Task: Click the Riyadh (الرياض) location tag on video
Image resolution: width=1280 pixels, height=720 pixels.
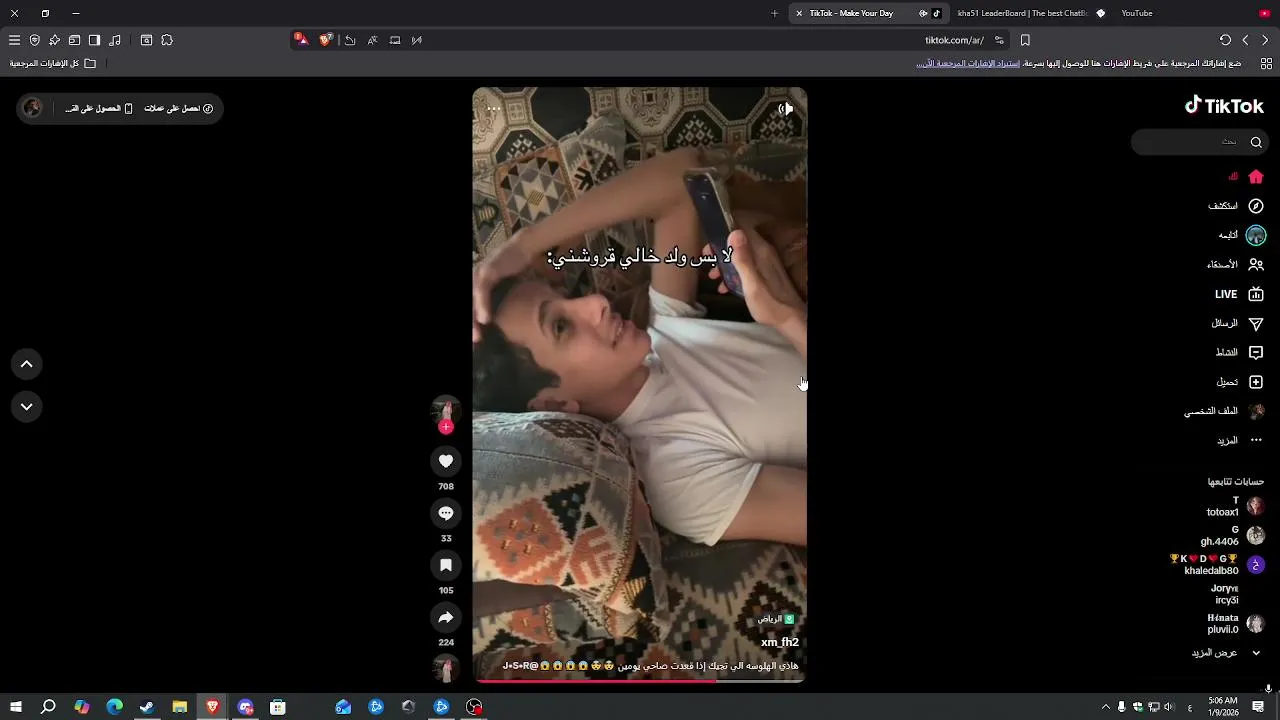Action: (776, 619)
